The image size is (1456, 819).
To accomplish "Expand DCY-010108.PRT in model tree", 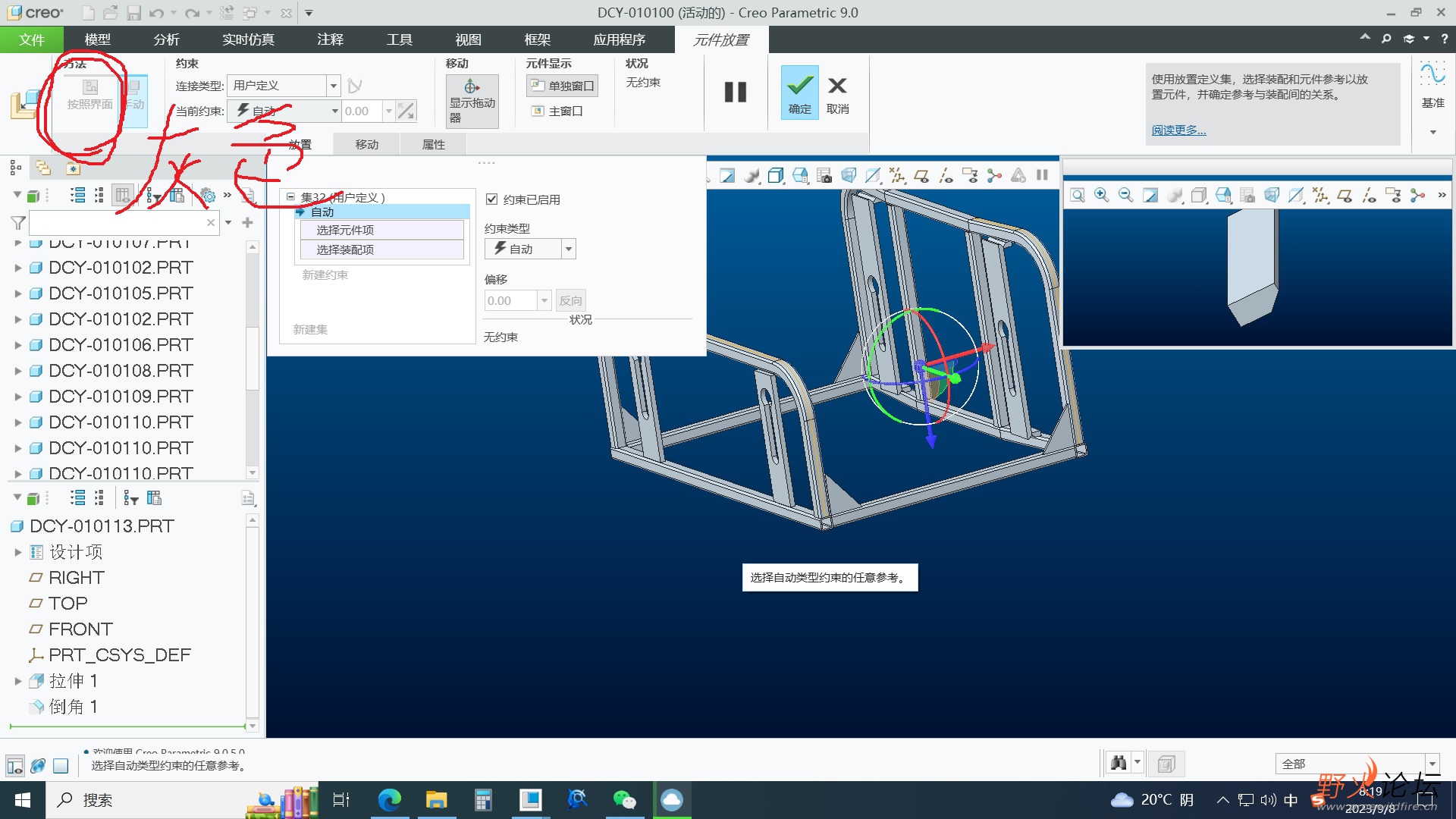I will coord(18,371).
